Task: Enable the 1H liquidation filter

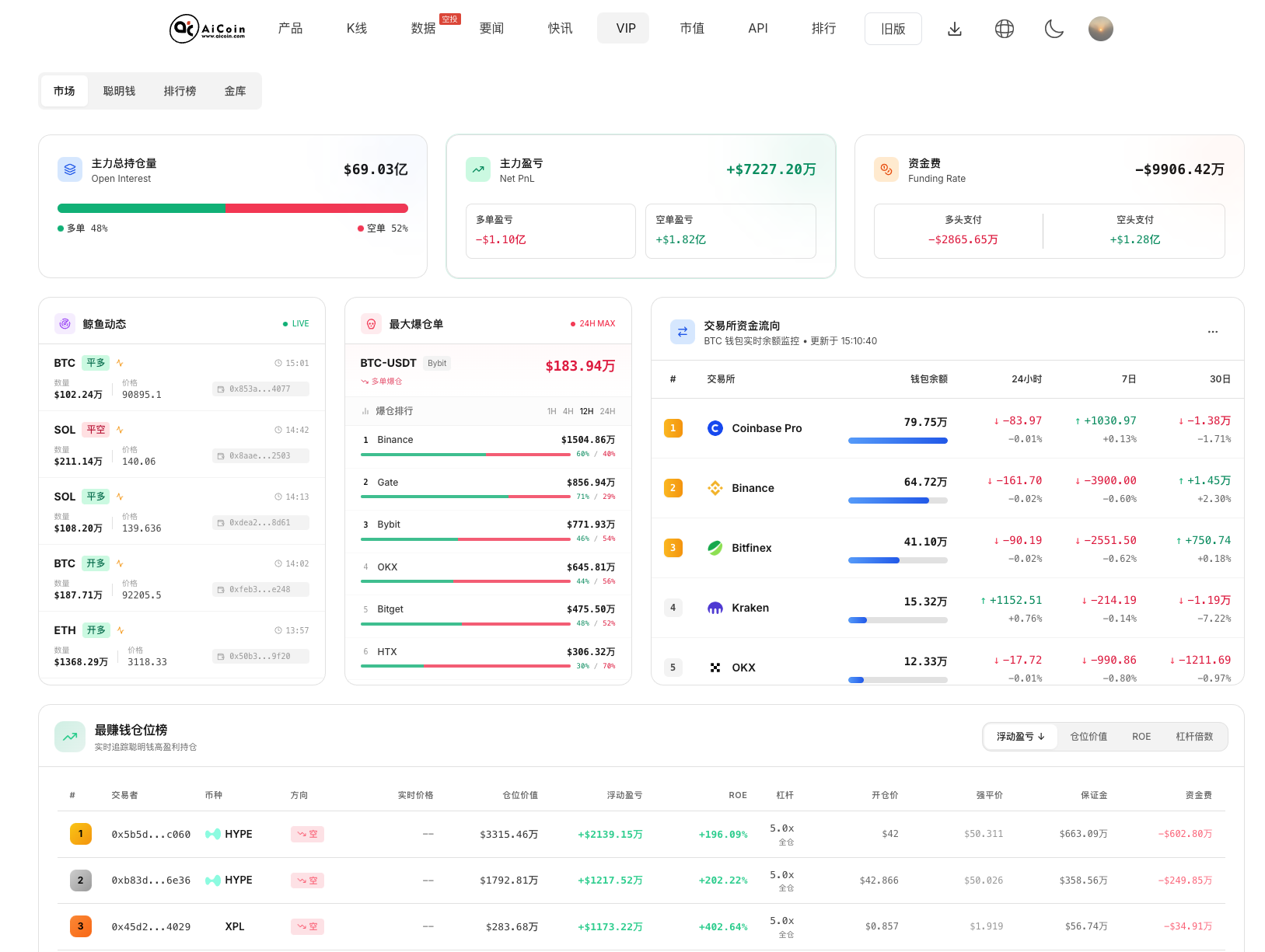Action: (551, 411)
